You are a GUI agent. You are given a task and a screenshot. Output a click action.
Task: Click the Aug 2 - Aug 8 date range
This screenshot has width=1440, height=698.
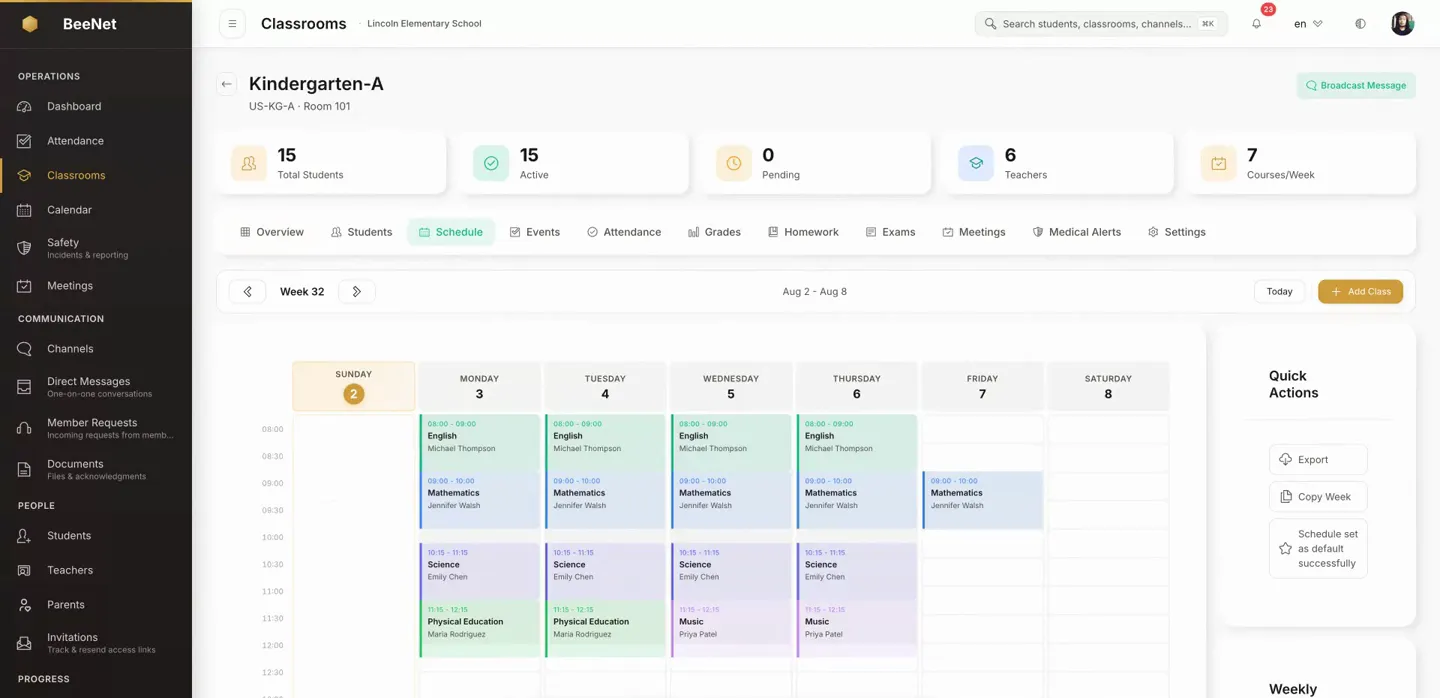point(814,292)
